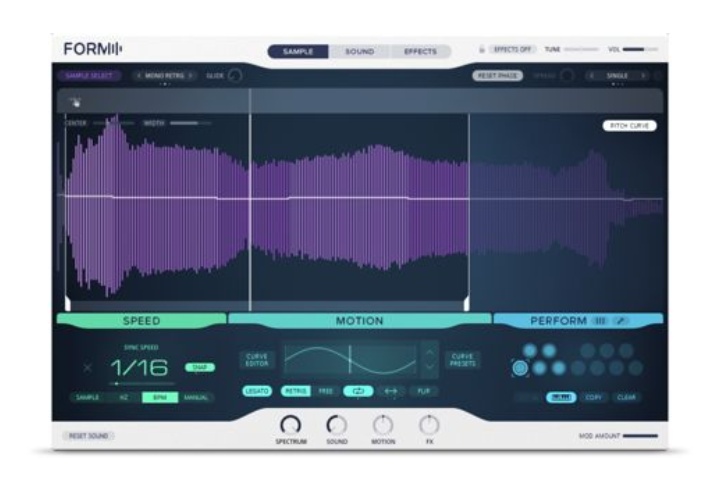Click the hand cursor icon in overview strip
Viewport: 719px width, 500px height.
click(x=75, y=102)
